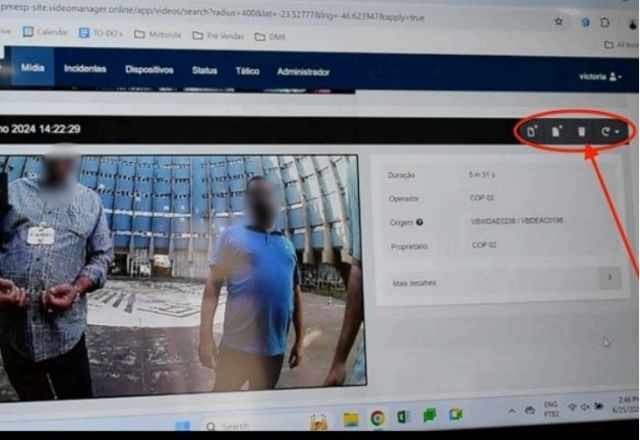The image size is (640, 440).
Task: Expand Mais detalhes with the chevron
Action: (610, 278)
